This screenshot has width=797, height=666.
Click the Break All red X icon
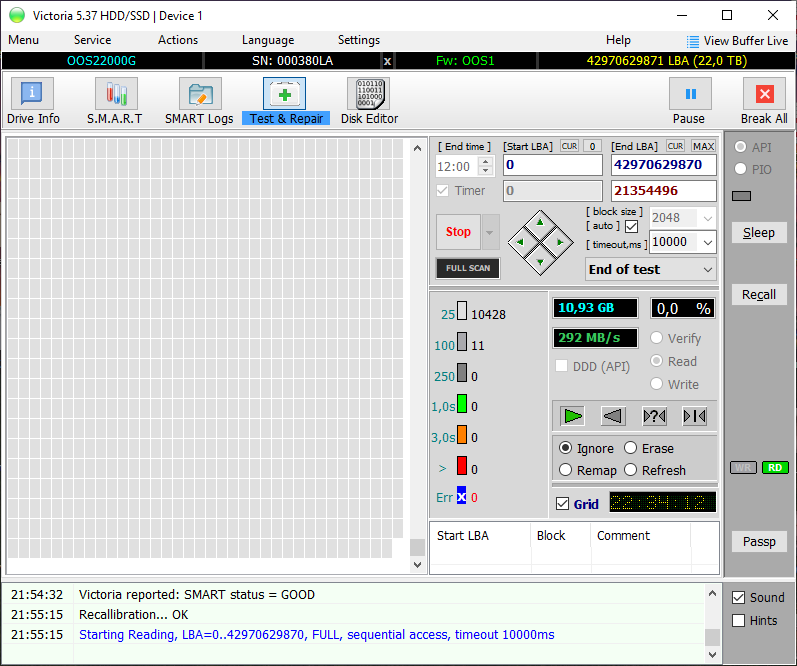click(764, 94)
